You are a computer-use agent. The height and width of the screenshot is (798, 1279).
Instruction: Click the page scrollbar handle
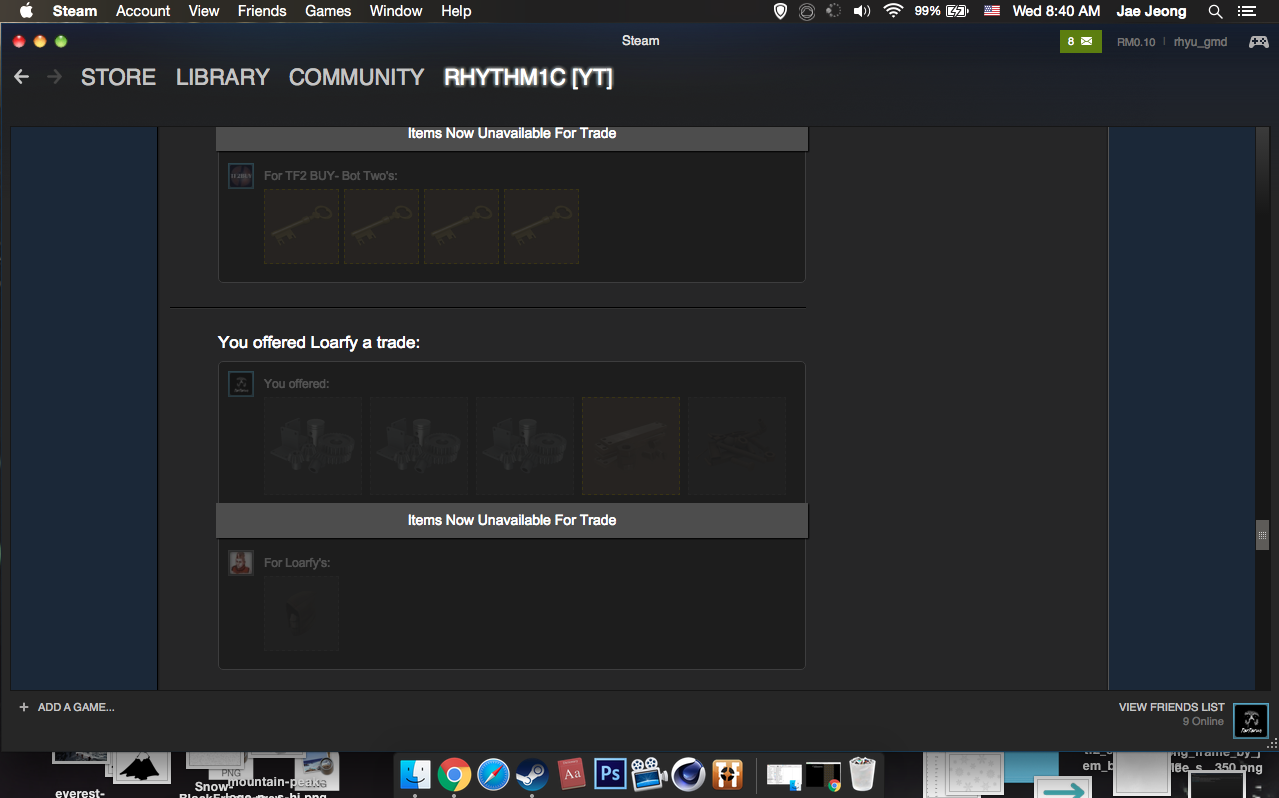(x=1262, y=535)
